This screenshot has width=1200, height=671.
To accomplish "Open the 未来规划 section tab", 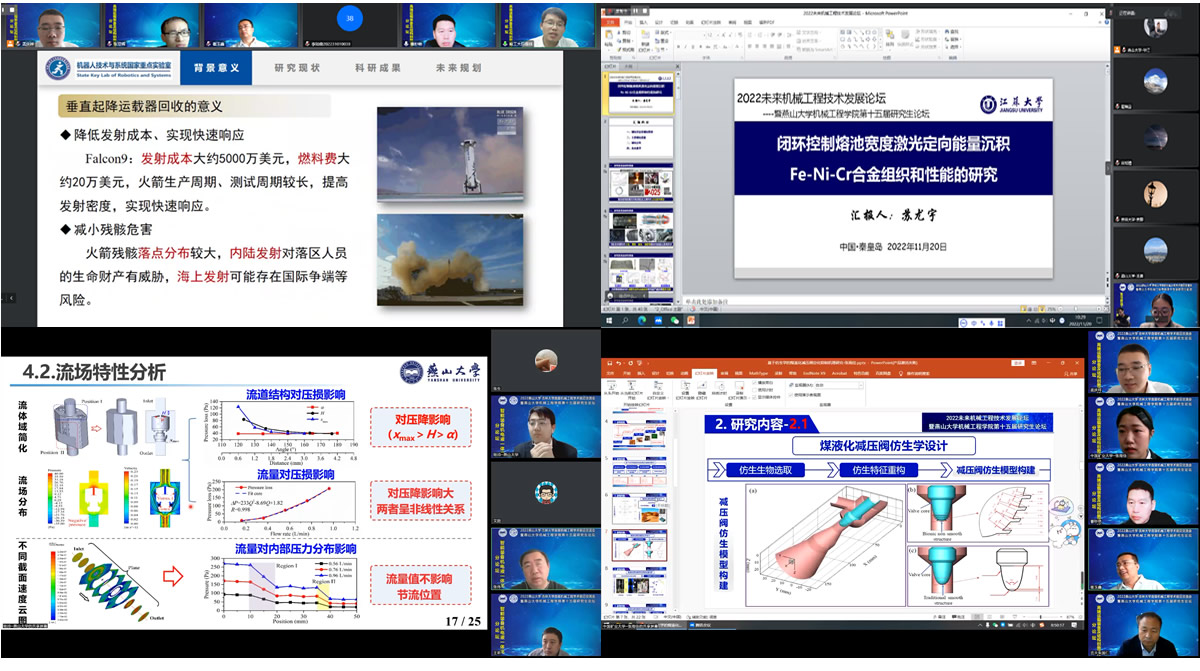I will pos(458,68).
